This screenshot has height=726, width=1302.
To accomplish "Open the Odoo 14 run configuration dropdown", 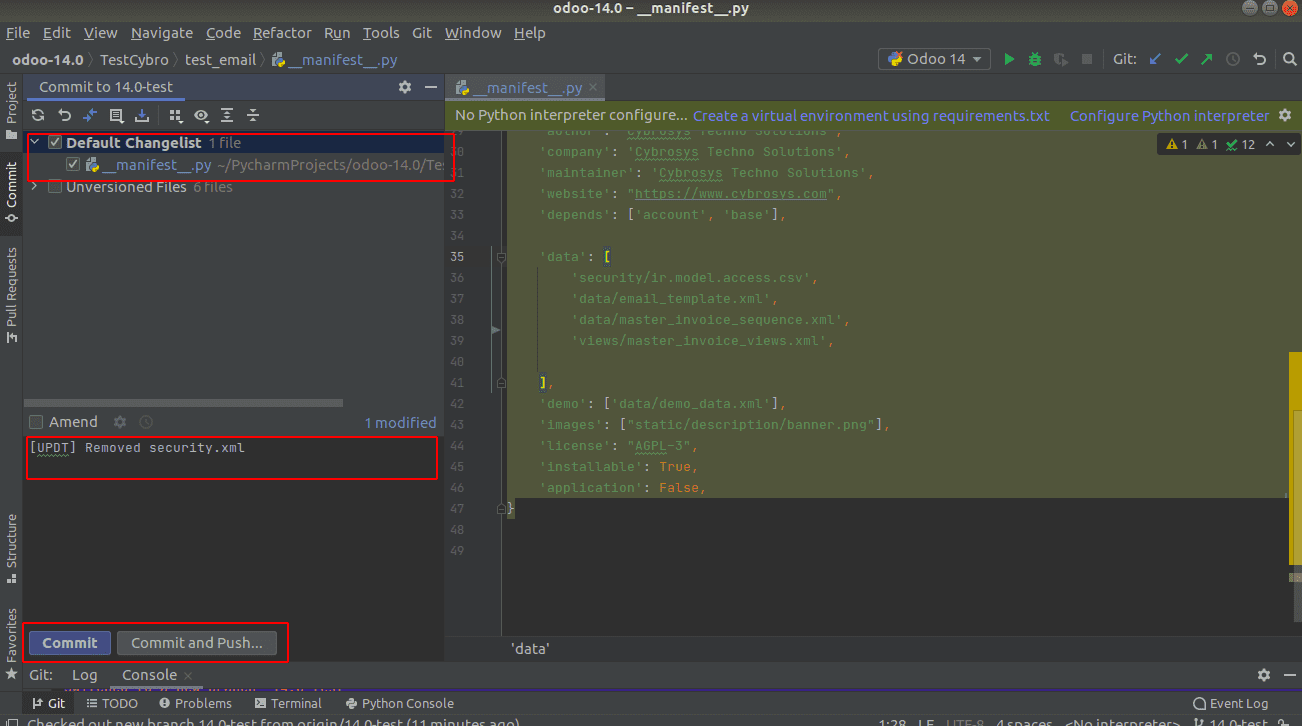I will pos(934,59).
